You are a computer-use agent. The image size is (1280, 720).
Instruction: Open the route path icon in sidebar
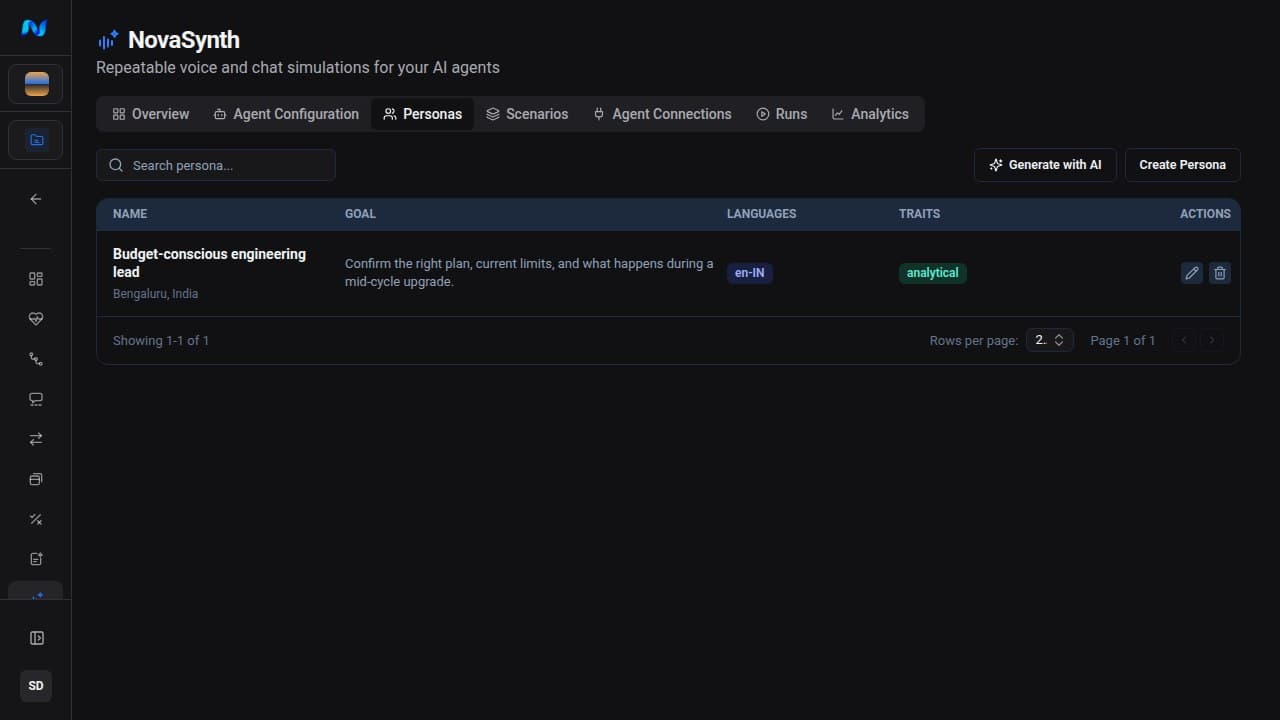click(x=36, y=359)
